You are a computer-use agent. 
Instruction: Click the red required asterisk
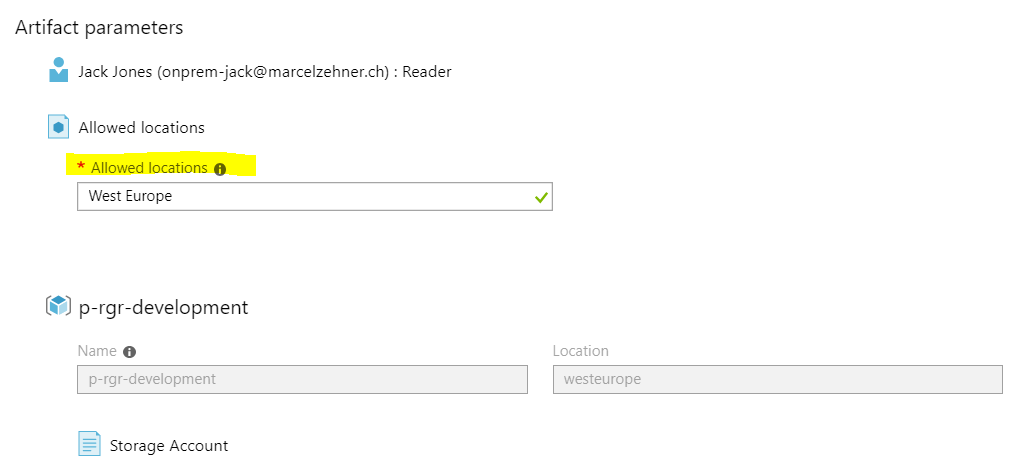coord(81,168)
